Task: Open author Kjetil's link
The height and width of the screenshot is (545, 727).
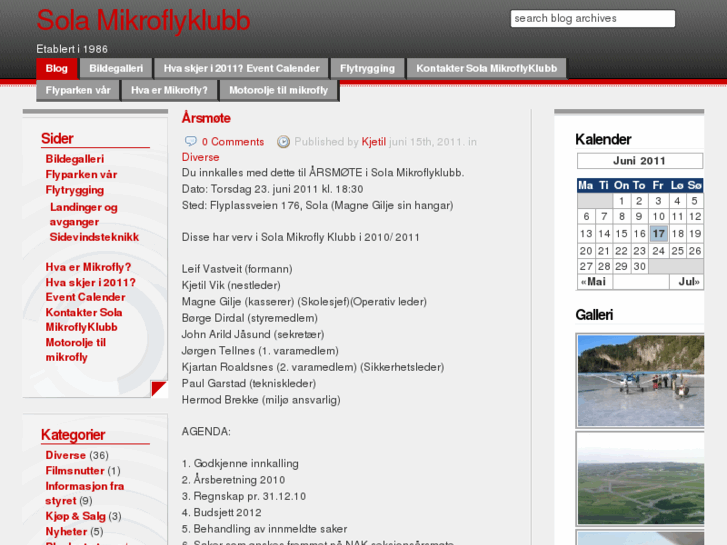Action: tap(373, 142)
